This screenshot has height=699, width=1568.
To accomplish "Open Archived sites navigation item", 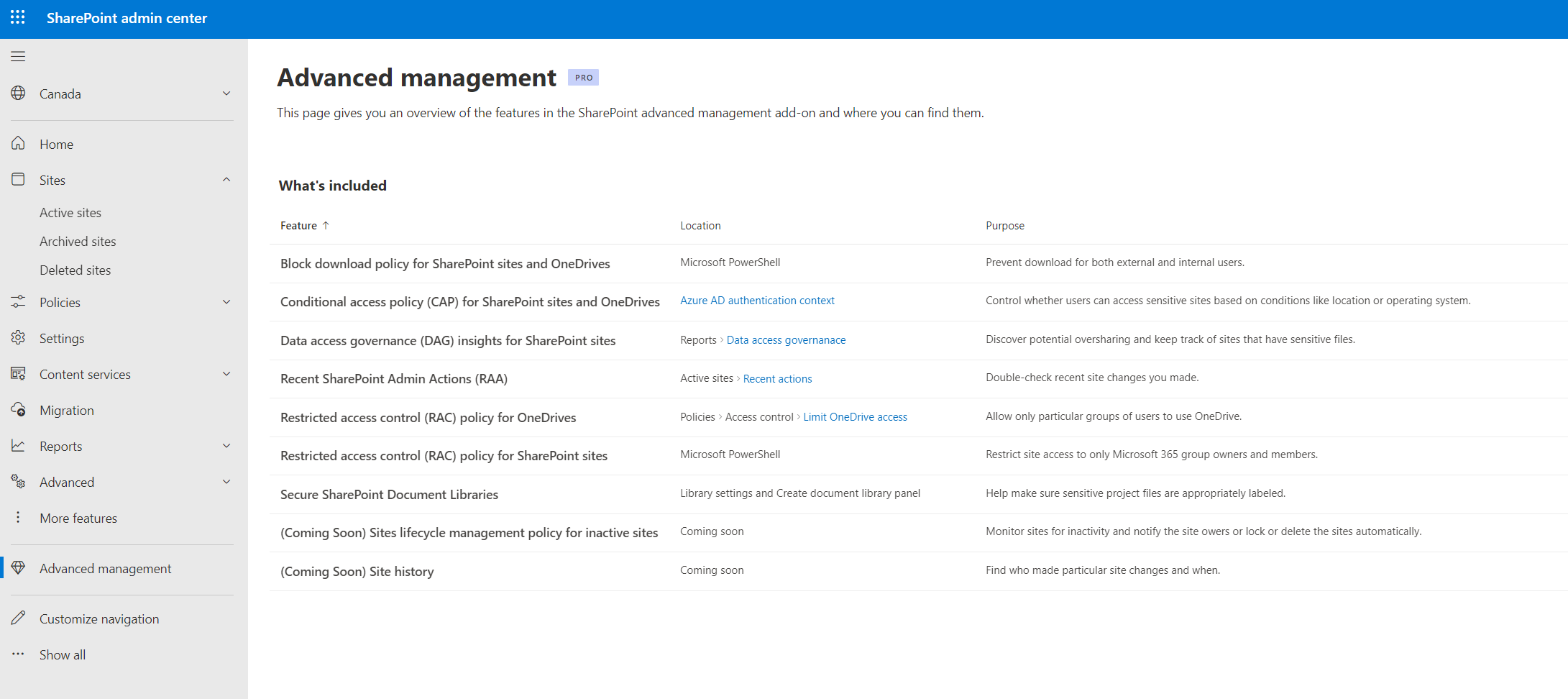I will pyautogui.click(x=78, y=241).
